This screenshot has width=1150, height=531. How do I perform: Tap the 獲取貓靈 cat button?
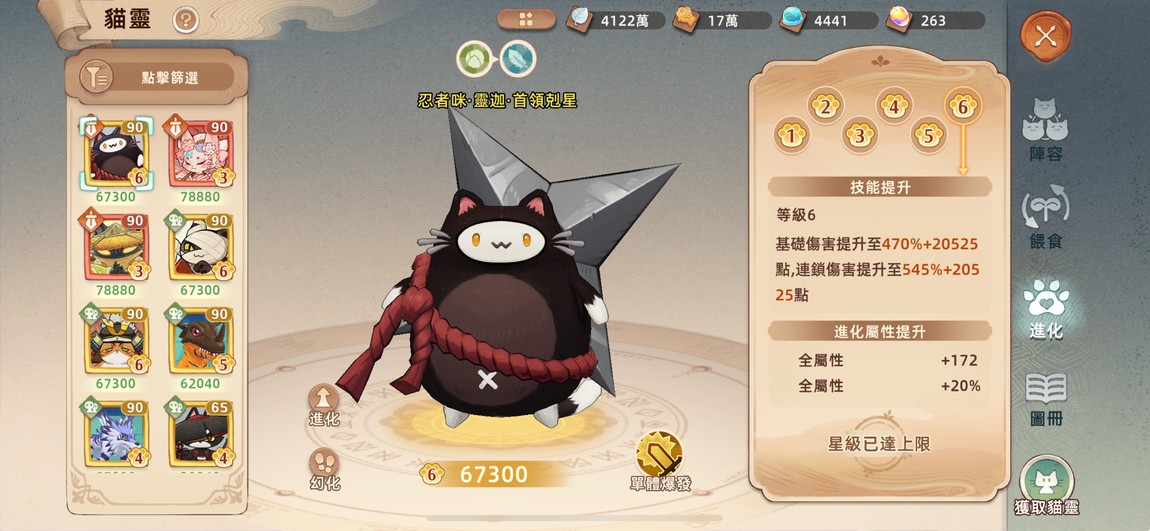point(1046,485)
